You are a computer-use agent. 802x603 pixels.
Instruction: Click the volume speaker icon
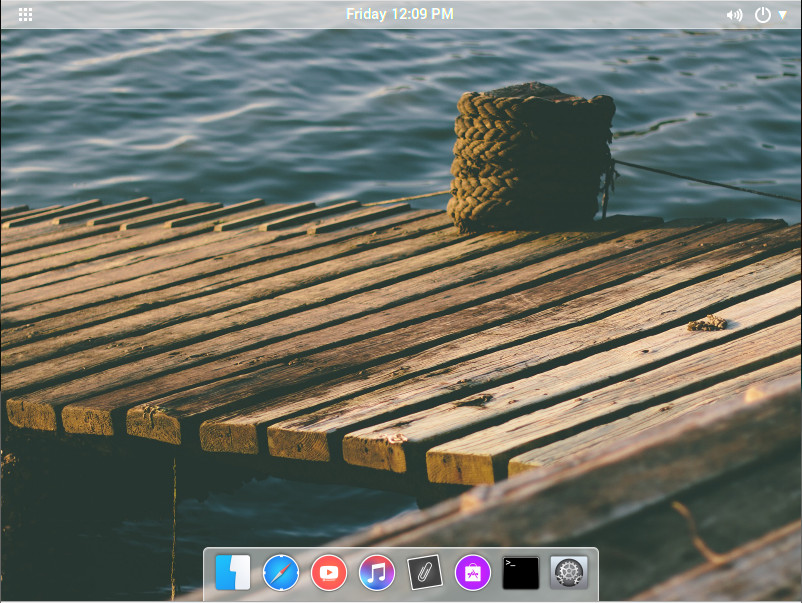[734, 15]
